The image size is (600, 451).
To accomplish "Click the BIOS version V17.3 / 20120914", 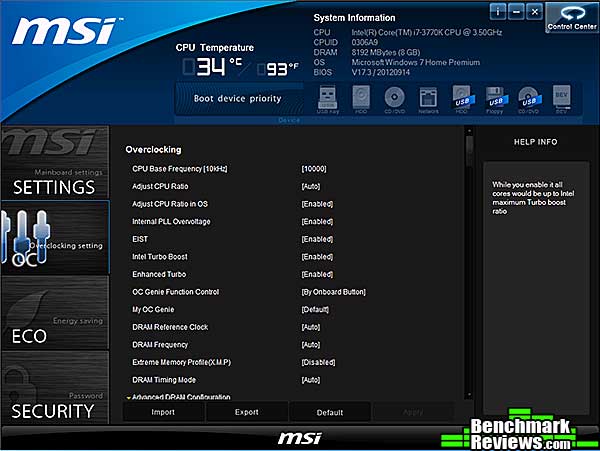I will click(x=381, y=72).
